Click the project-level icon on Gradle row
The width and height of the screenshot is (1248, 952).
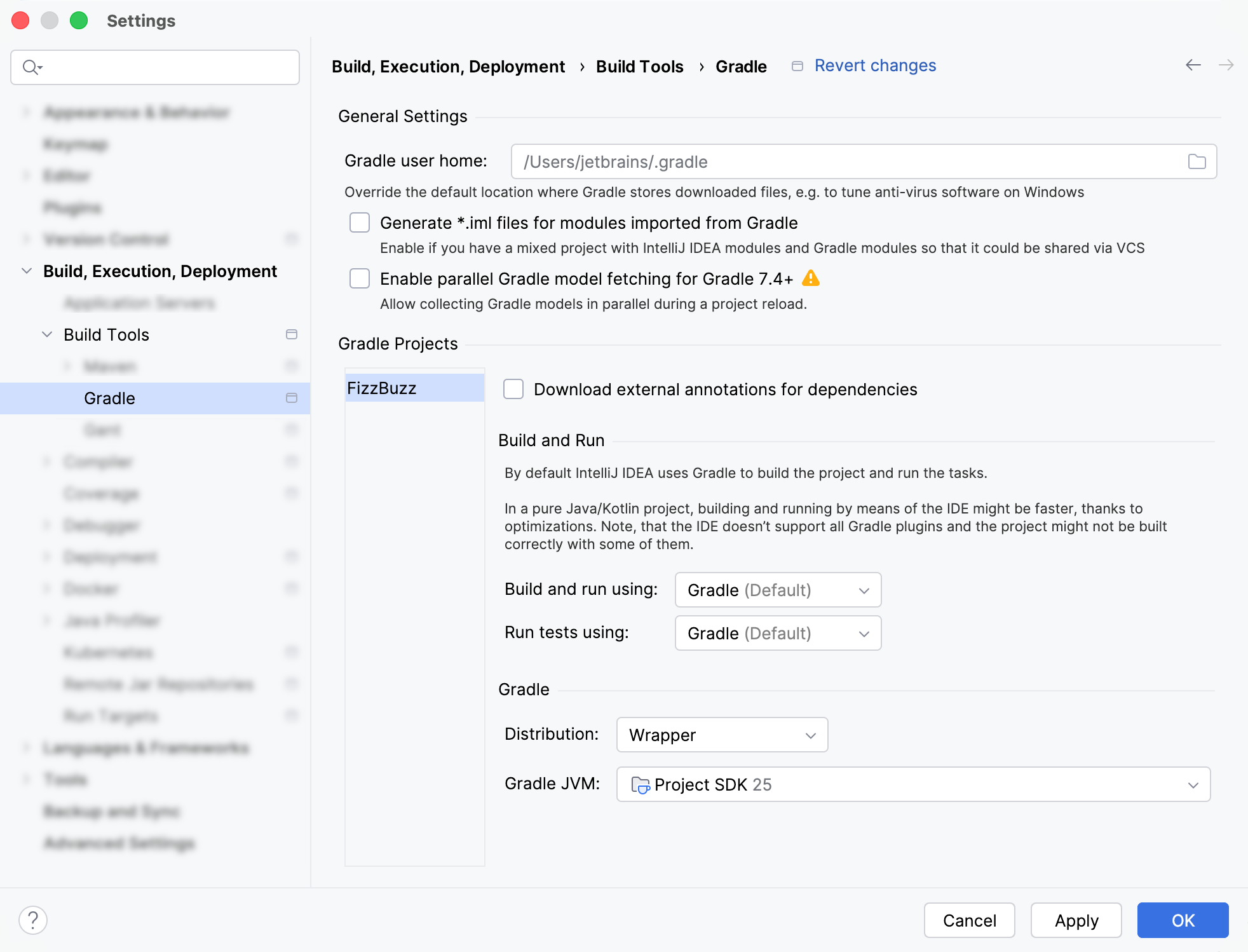click(x=292, y=398)
